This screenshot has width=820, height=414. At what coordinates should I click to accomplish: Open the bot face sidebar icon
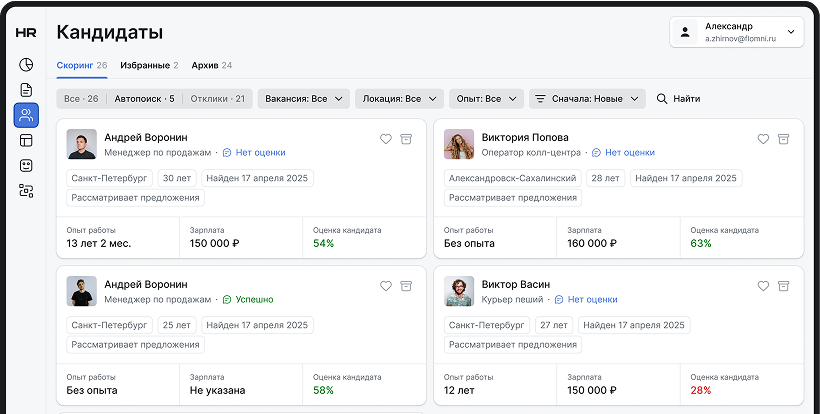[26, 166]
